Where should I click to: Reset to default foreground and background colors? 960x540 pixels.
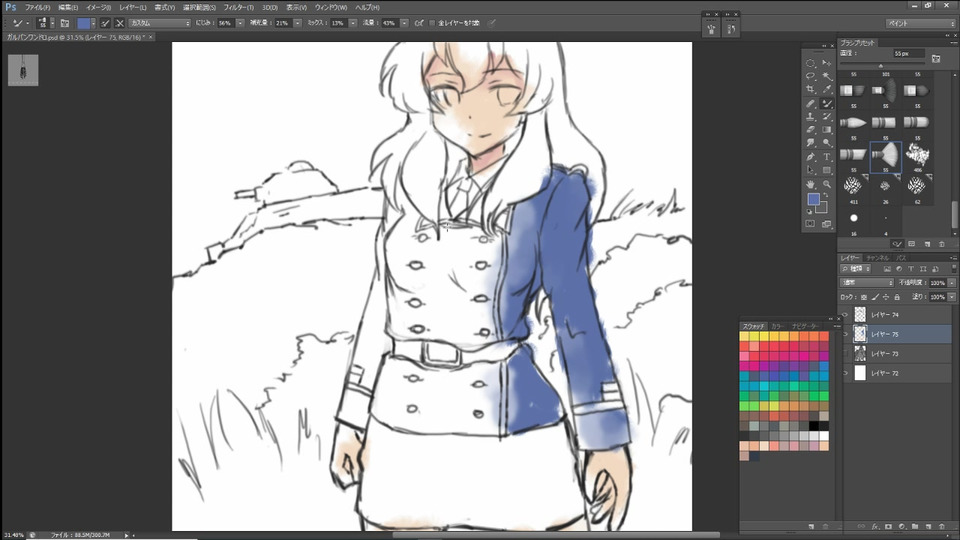(809, 212)
